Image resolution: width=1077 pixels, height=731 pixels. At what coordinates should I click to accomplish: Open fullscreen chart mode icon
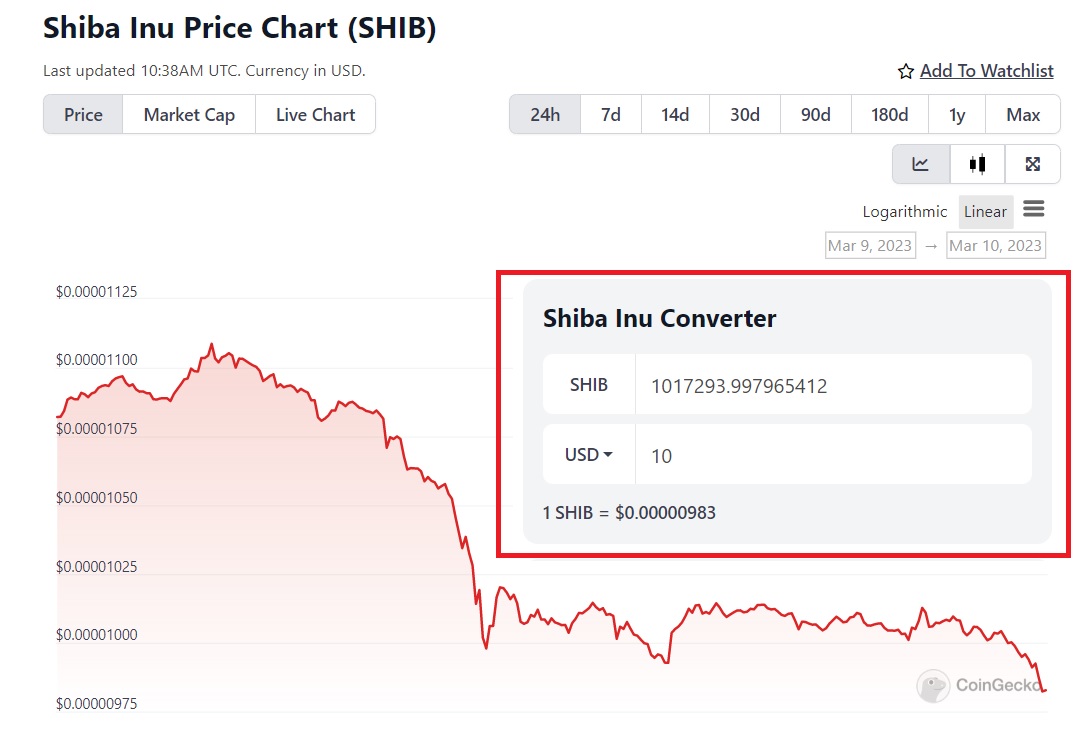1033,164
